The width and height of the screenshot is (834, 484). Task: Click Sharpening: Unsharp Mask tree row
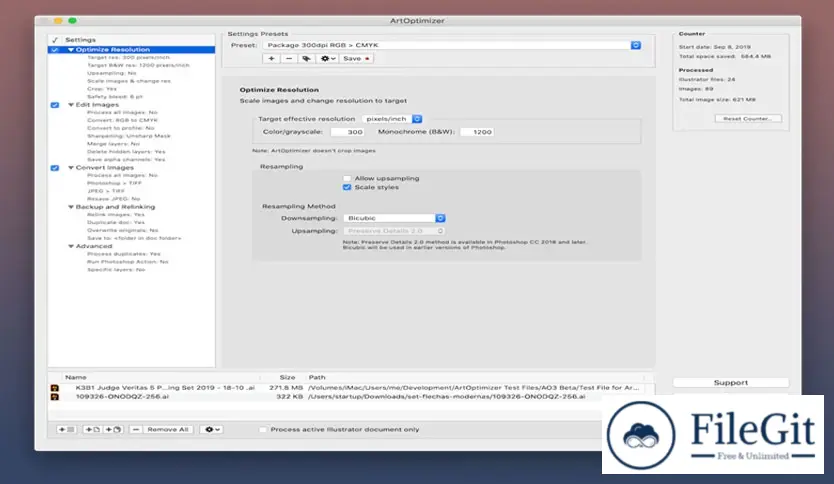pos(129,136)
